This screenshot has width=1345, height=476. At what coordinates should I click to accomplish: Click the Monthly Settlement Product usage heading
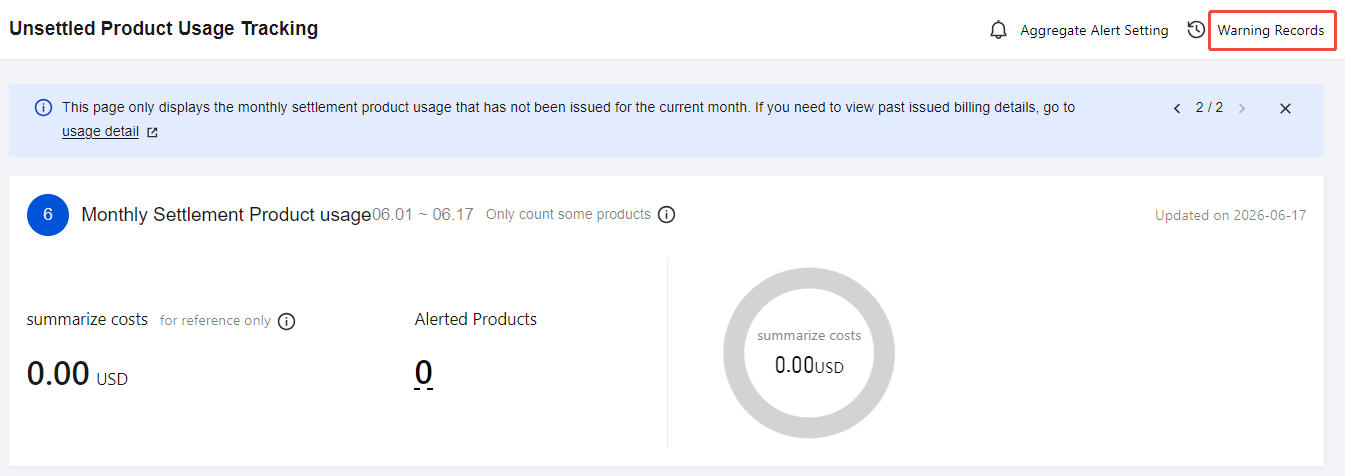226,214
